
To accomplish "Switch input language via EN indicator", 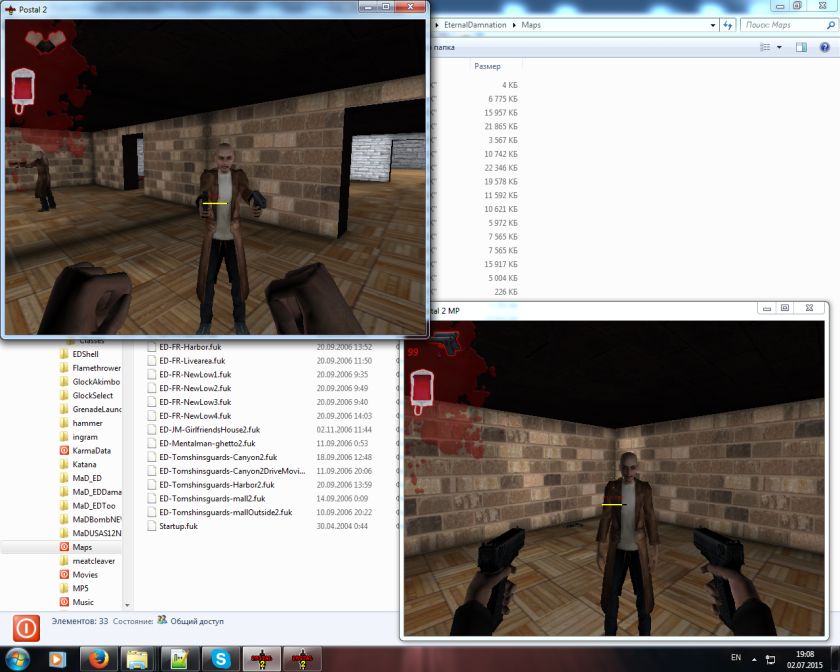I will click(736, 658).
